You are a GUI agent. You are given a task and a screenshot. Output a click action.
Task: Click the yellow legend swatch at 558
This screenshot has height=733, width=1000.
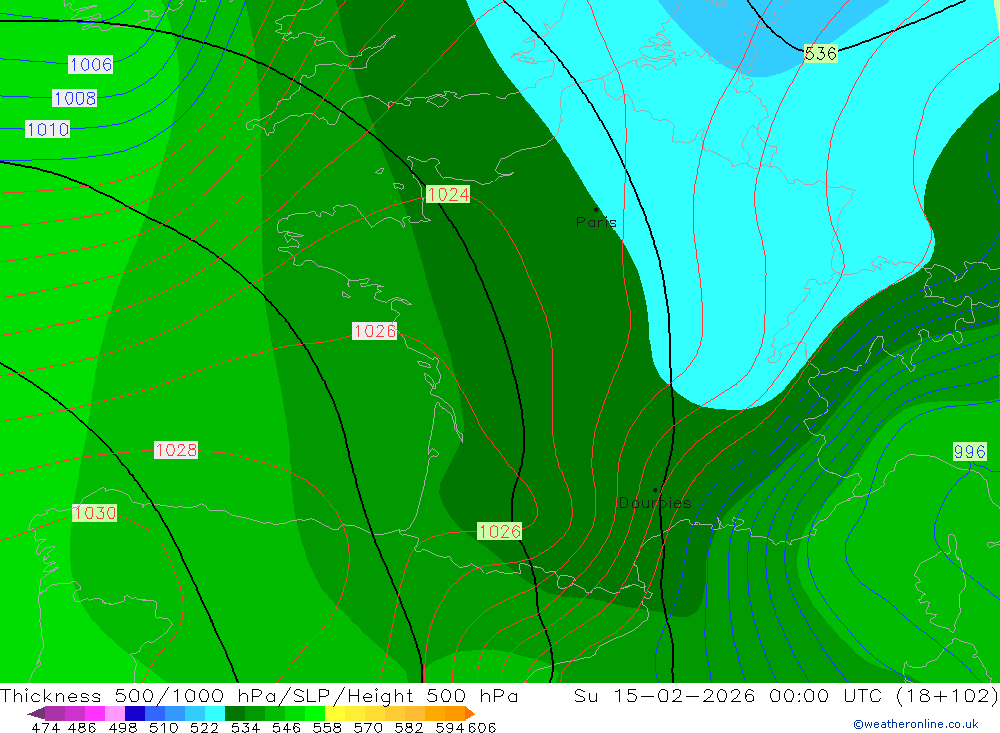pos(335,713)
